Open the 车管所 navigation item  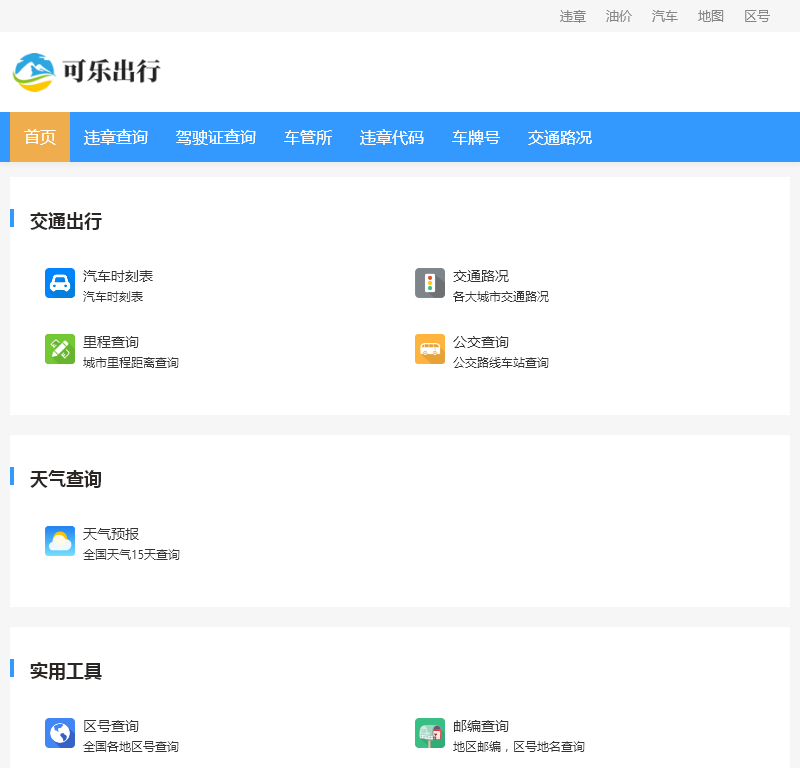(x=307, y=137)
